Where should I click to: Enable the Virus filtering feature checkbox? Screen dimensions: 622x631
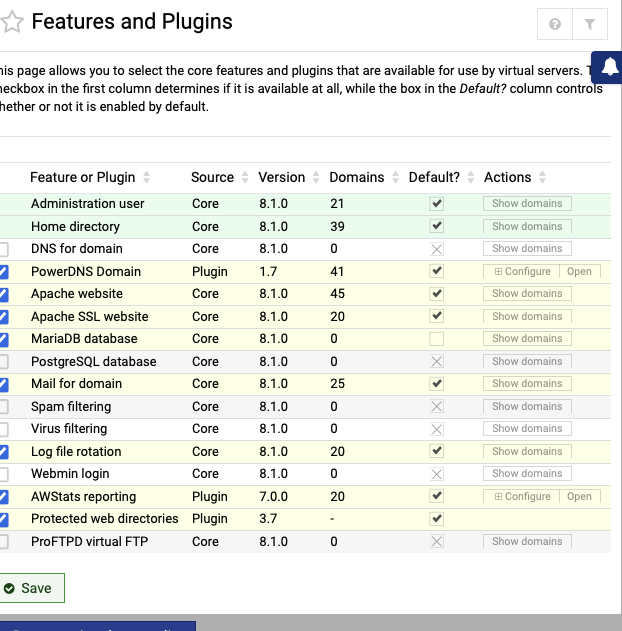(3, 429)
